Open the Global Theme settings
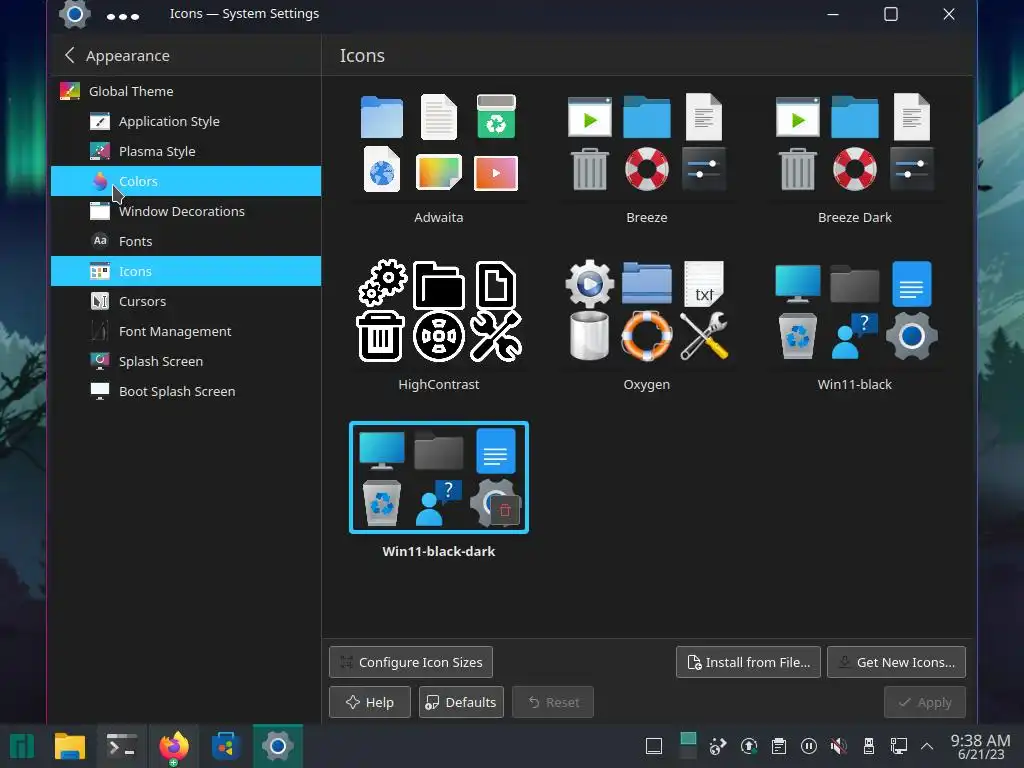Screen dimensions: 1024x768 [186, 91]
